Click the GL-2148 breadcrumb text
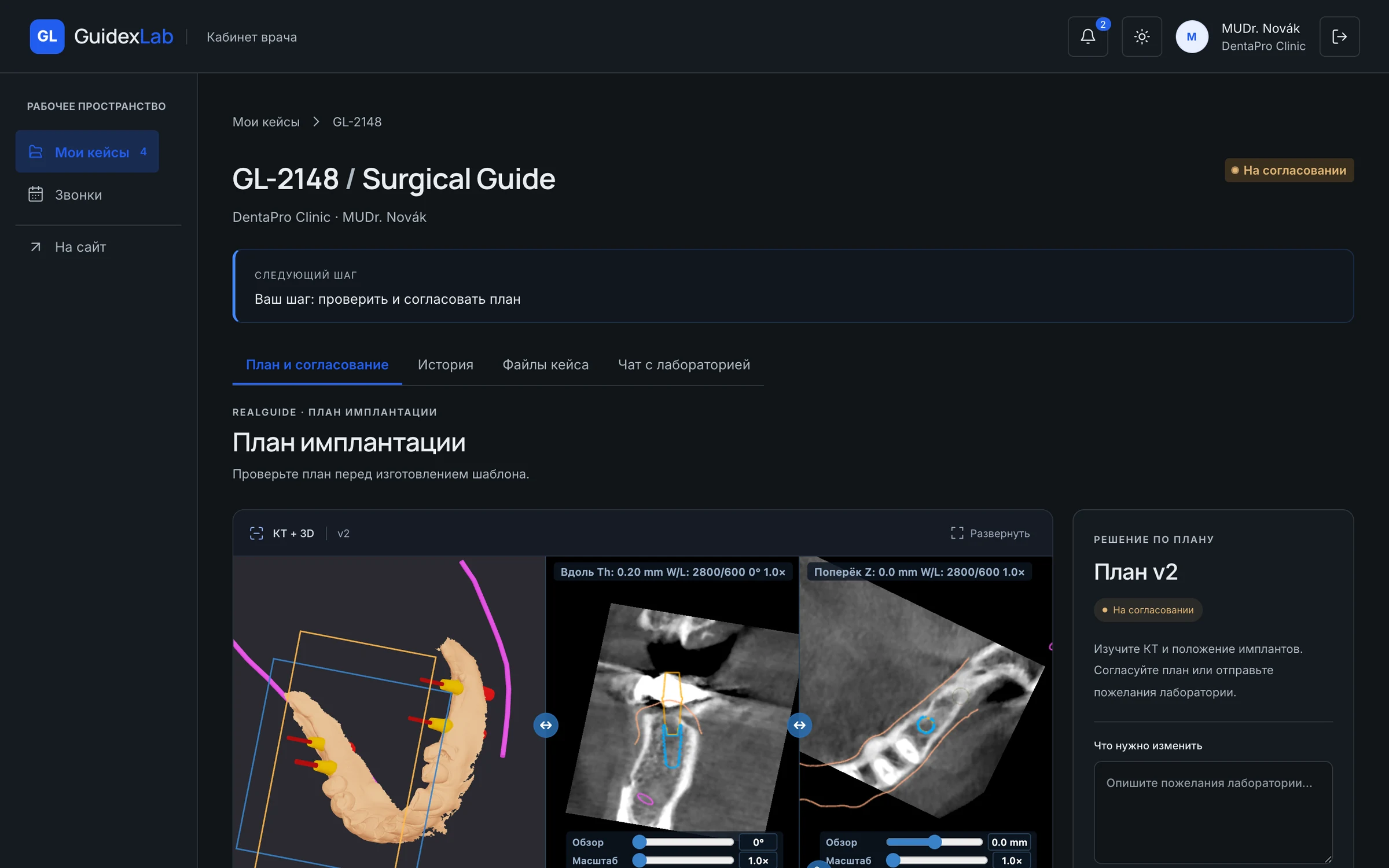 click(x=357, y=122)
